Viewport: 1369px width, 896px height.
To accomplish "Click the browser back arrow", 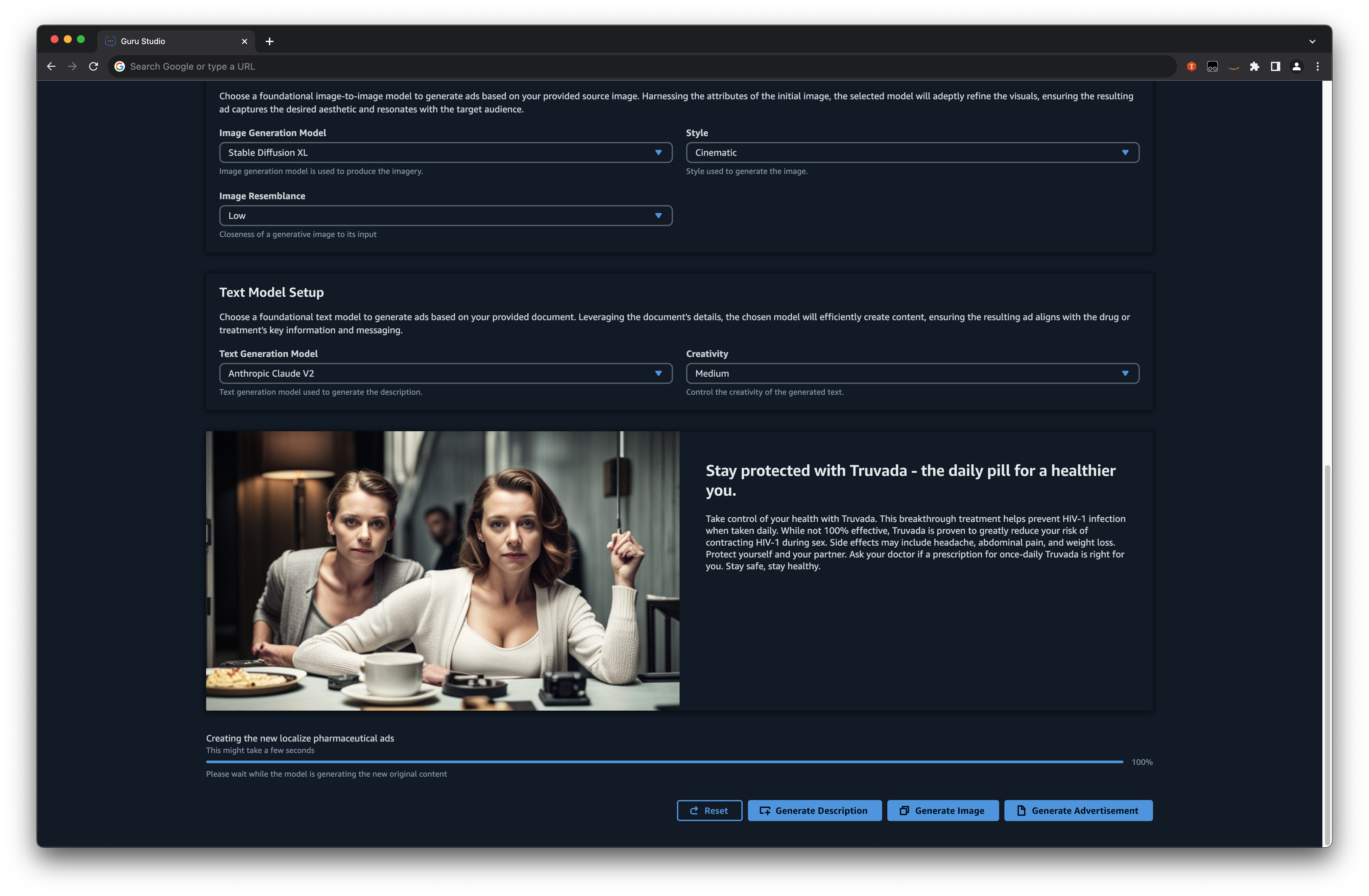I will point(51,67).
